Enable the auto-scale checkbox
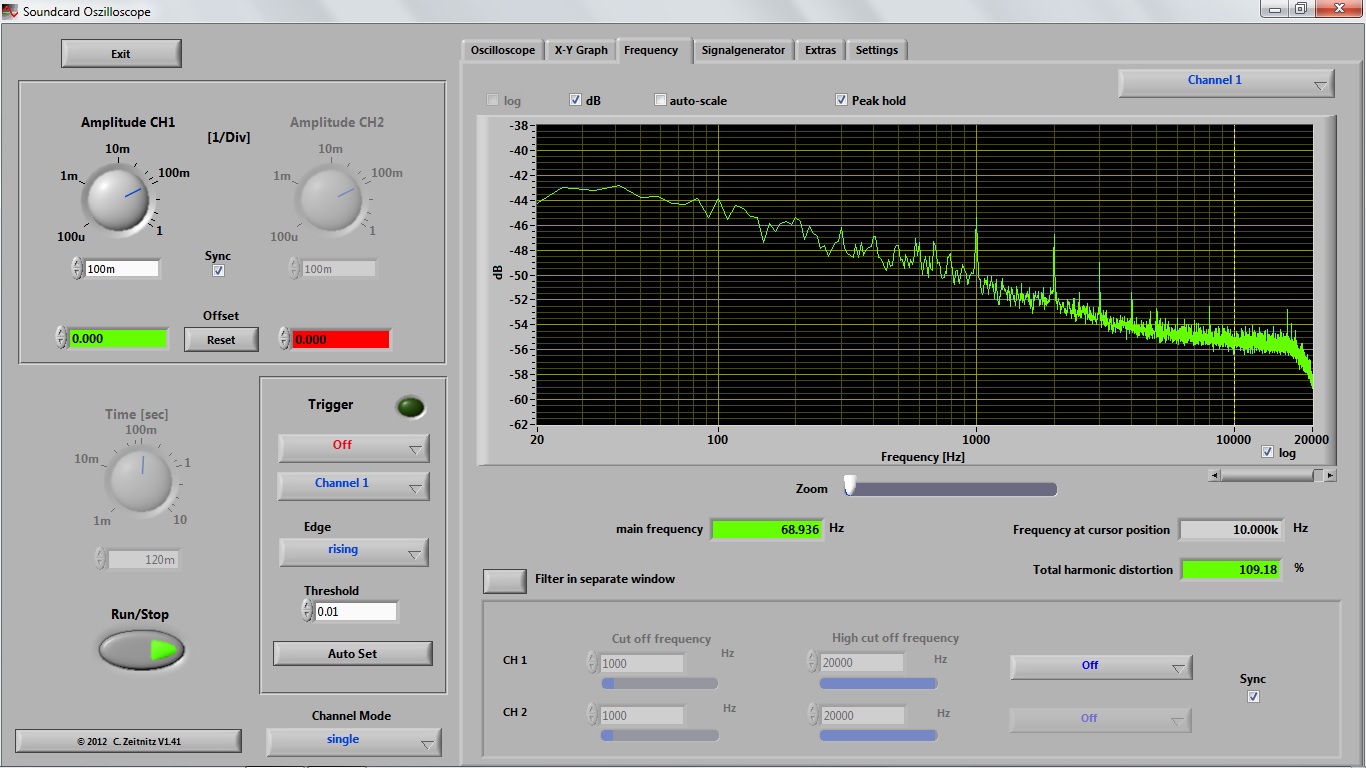The image size is (1366, 768). [x=660, y=100]
